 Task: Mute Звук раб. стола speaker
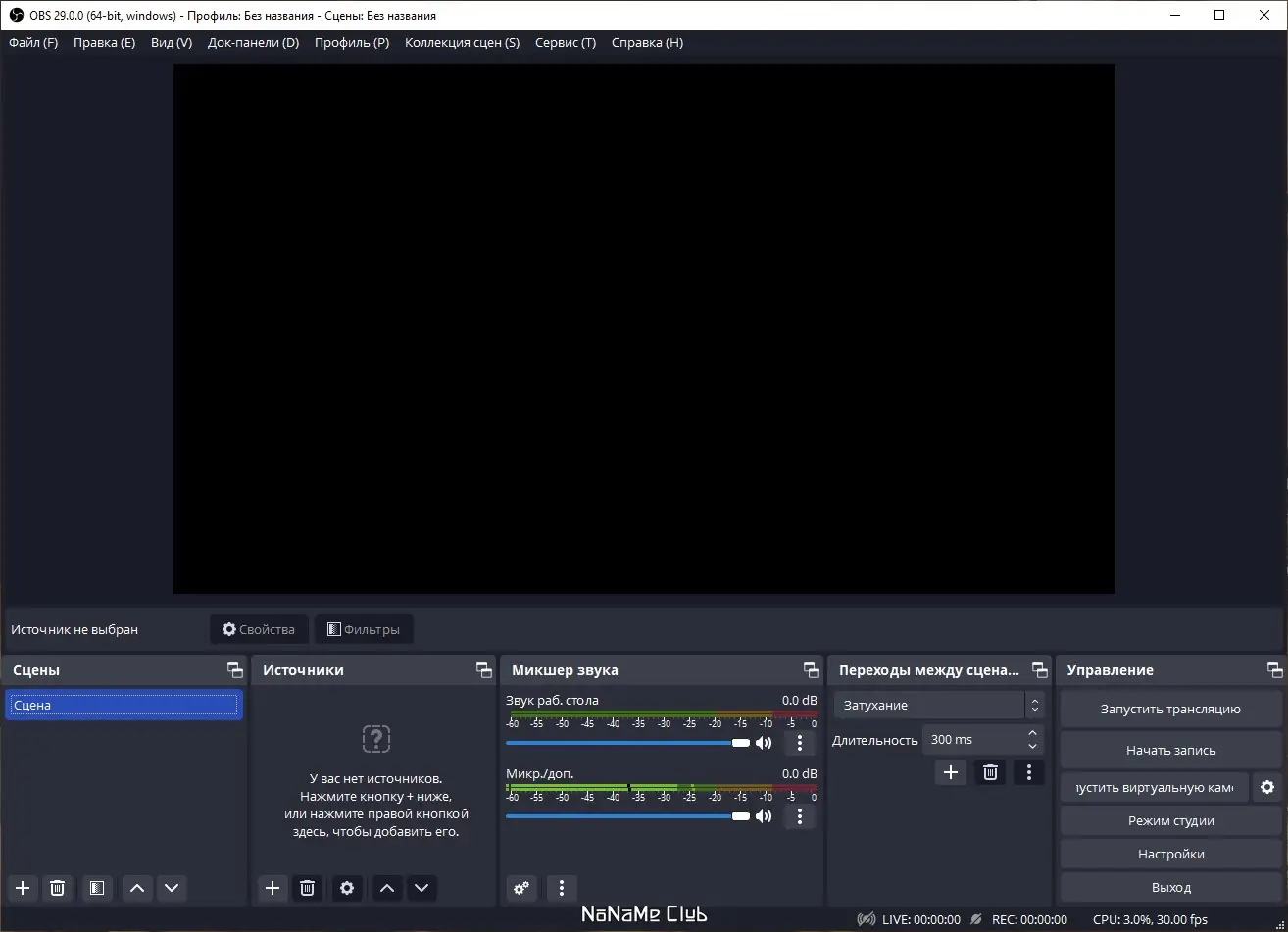[764, 743]
